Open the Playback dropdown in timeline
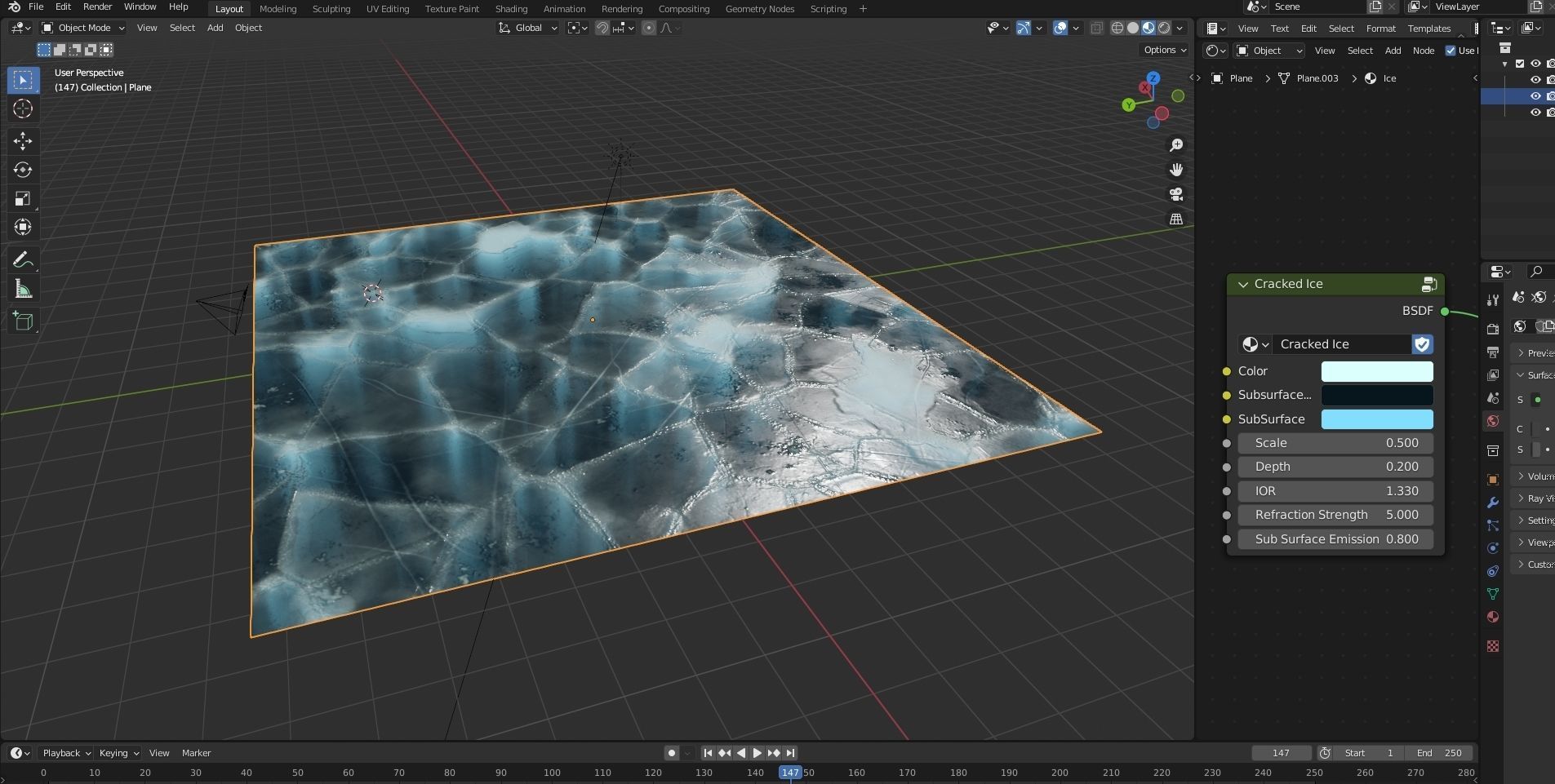The image size is (1555, 784). tap(66, 753)
